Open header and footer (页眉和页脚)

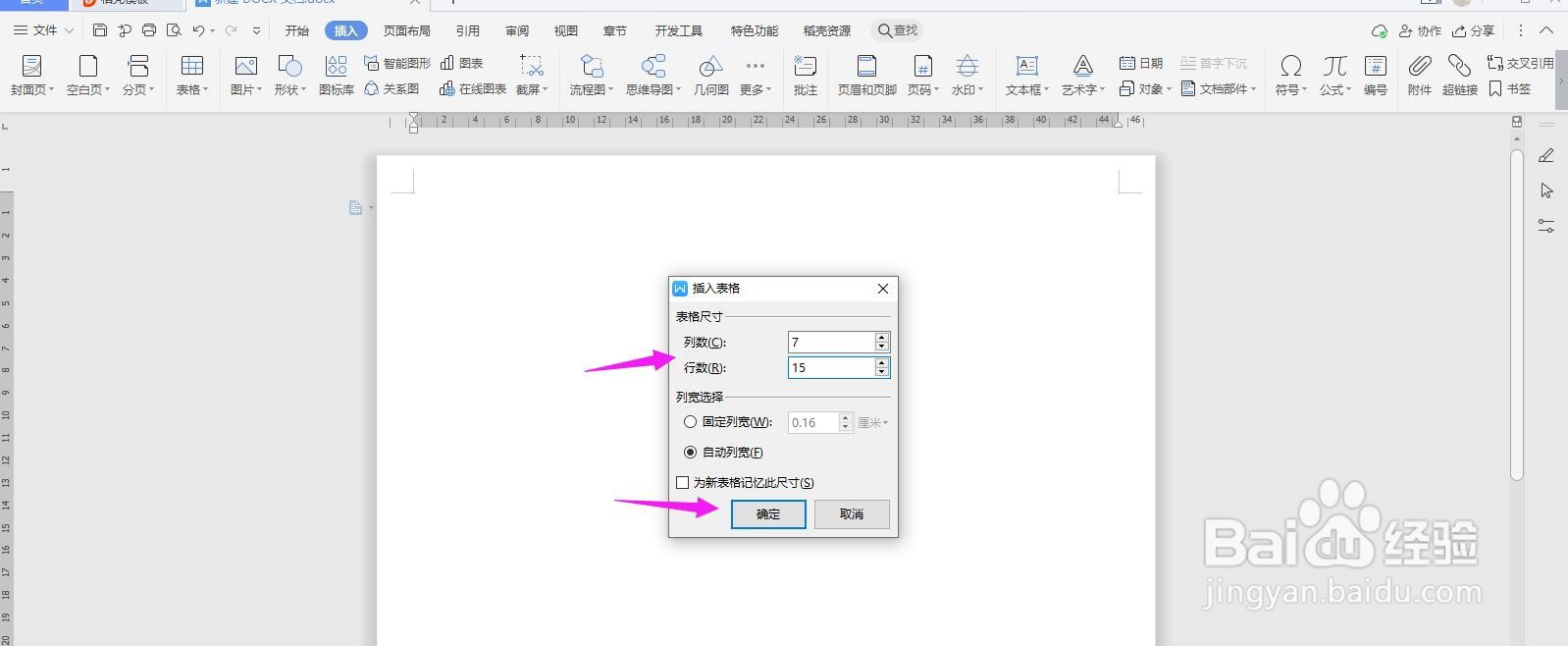tap(867, 75)
